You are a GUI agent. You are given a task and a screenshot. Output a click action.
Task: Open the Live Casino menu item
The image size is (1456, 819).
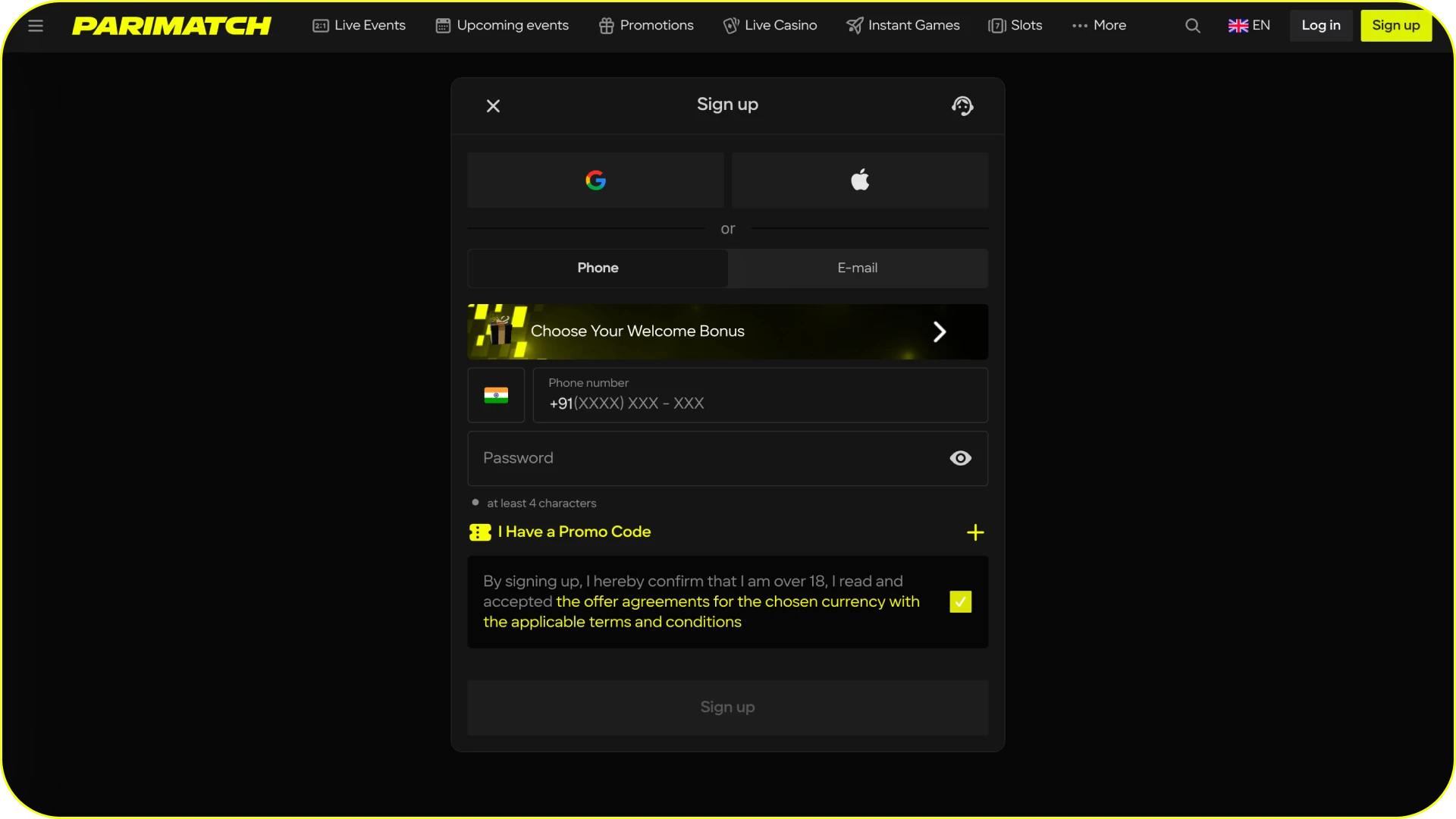(x=770, y=25)
